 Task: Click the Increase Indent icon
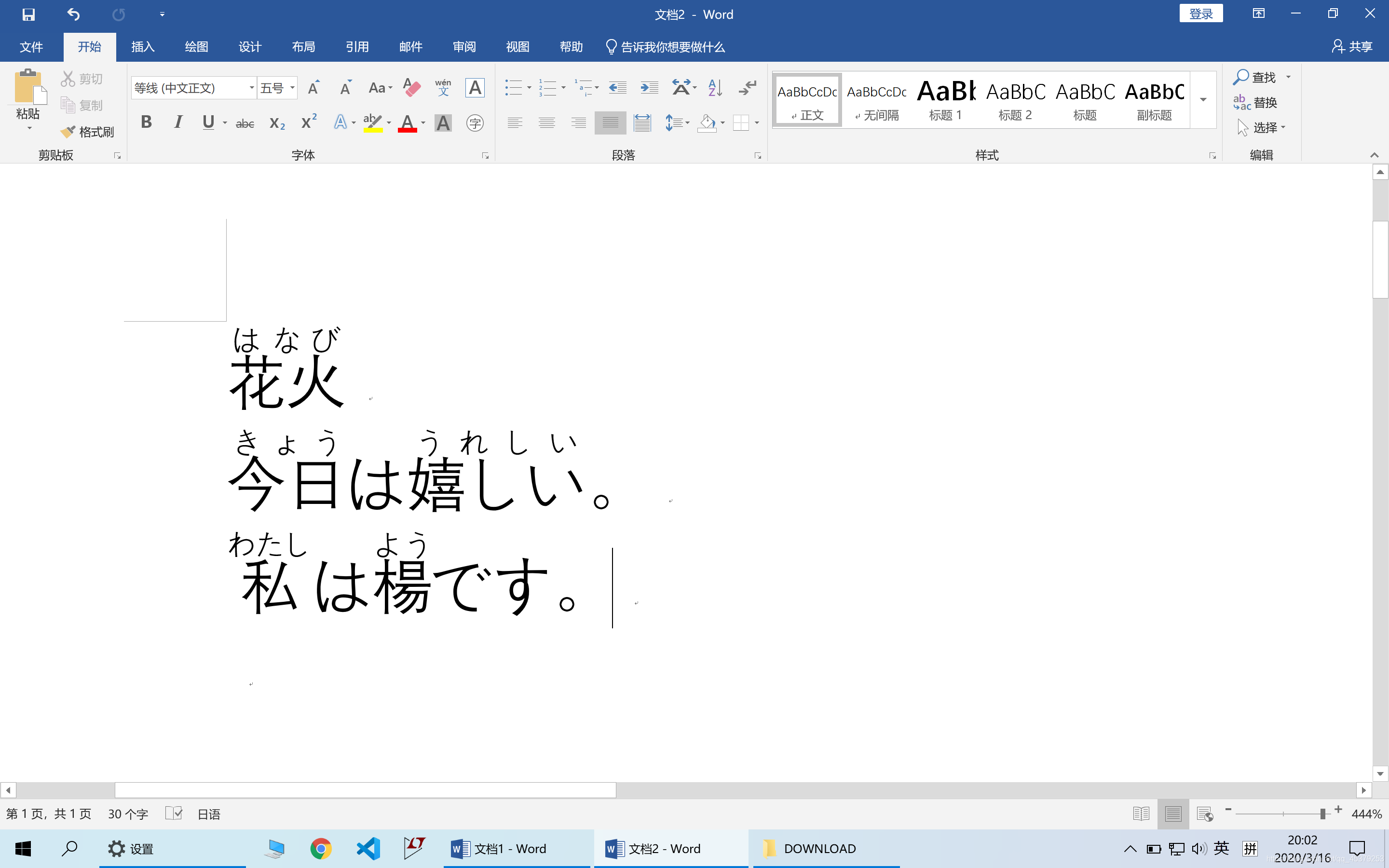(649, 87)
